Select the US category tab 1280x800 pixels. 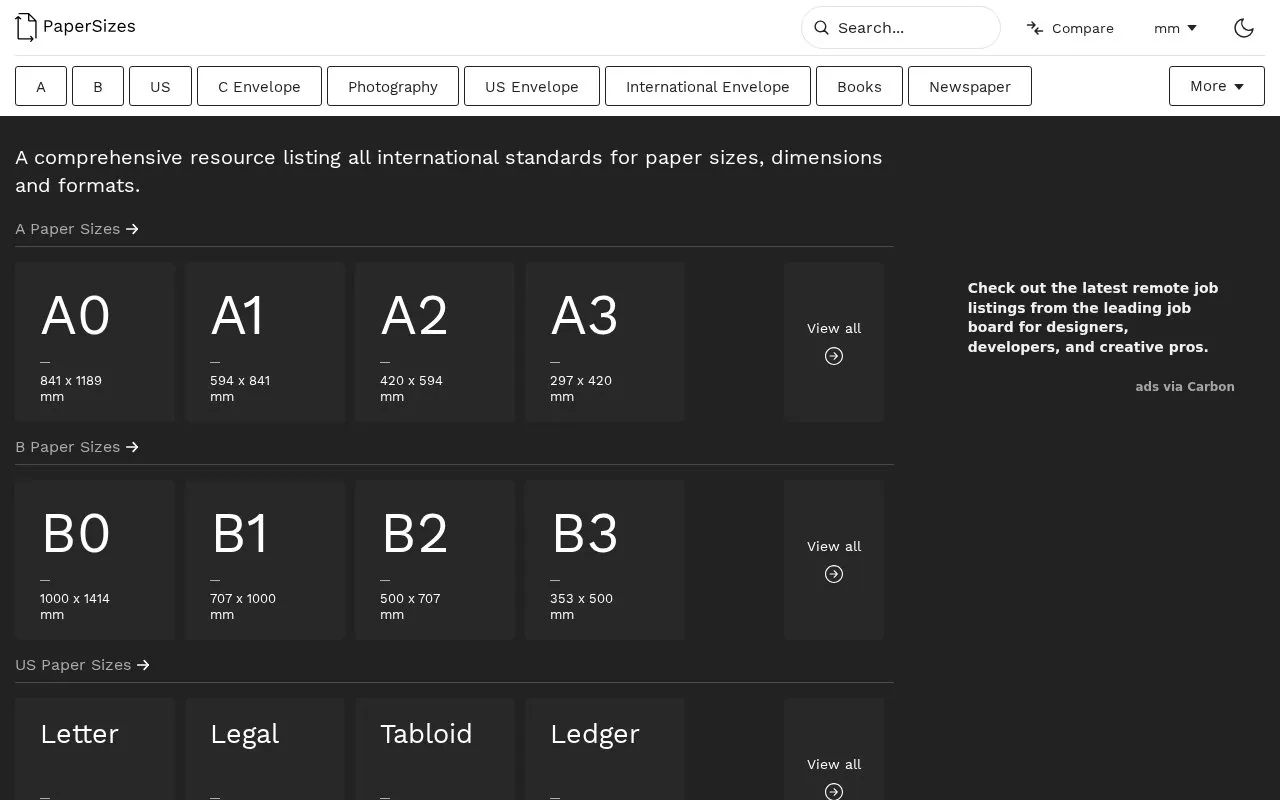(x=160, y=86)
